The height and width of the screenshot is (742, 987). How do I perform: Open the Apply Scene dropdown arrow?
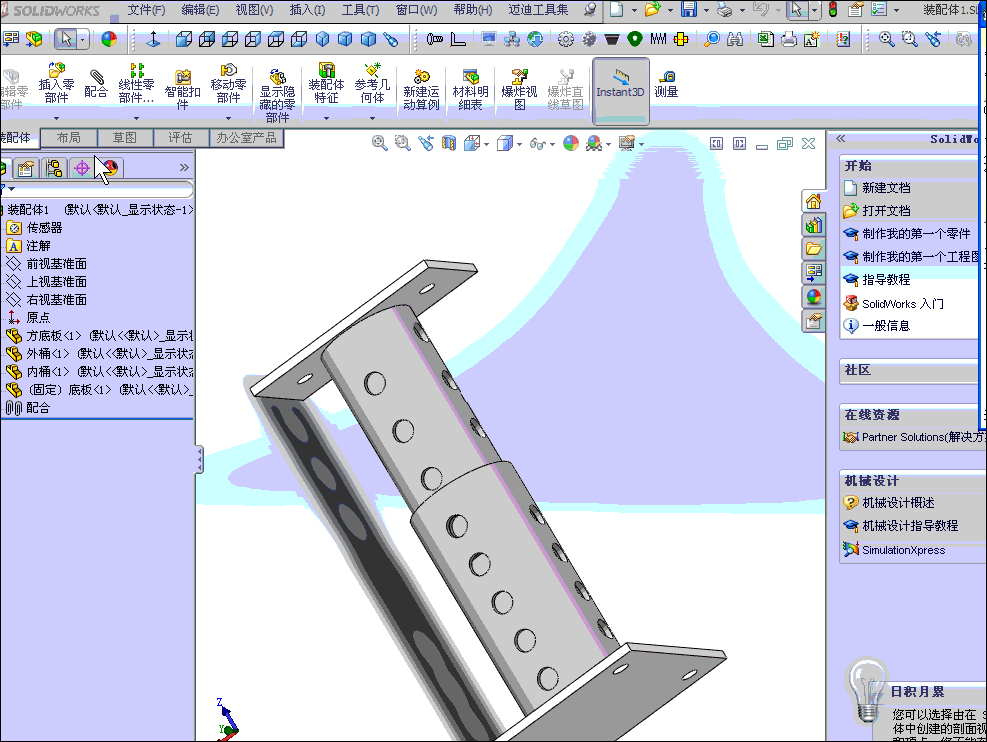tap(609, 145)
